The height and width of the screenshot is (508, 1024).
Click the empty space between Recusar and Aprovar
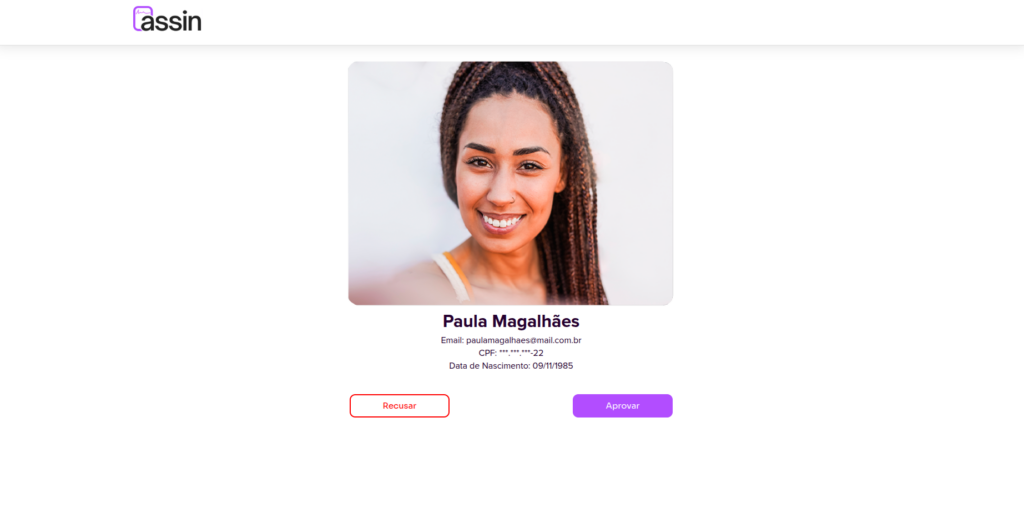[x=511, y=405]
